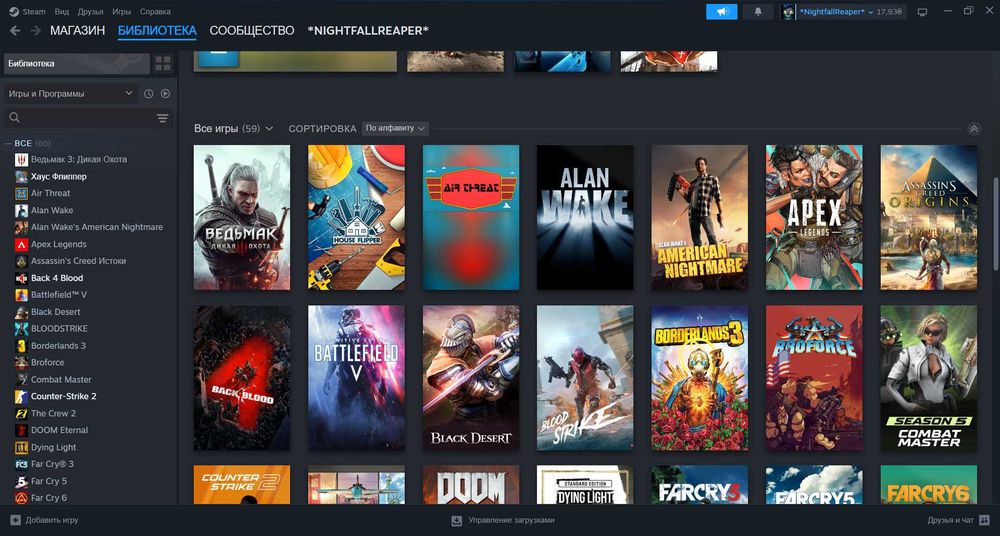
Task: Click the Apex Legends sidebar icon
Action: (21, 244)
